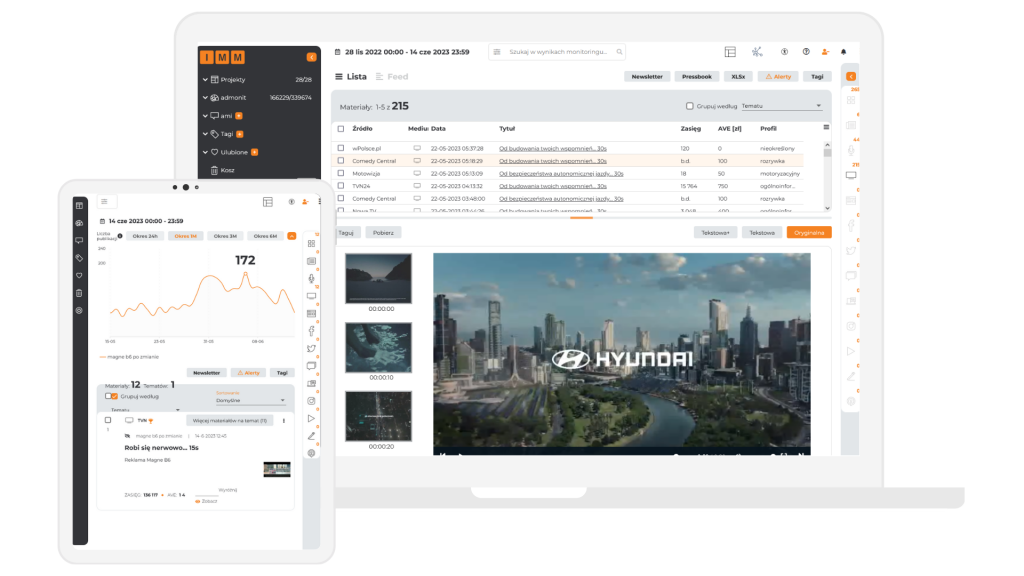Export with the XLSx button
1024x576 pixels.
coord(738,76)
